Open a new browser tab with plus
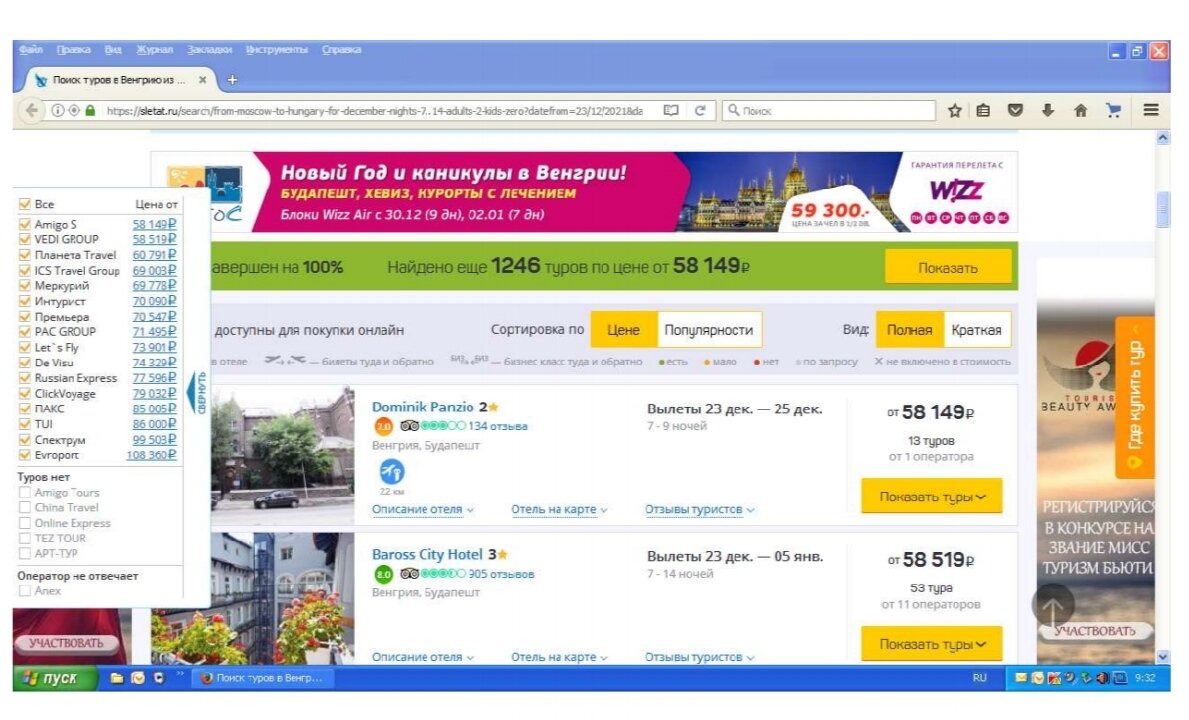 click(x=232, y=80)
